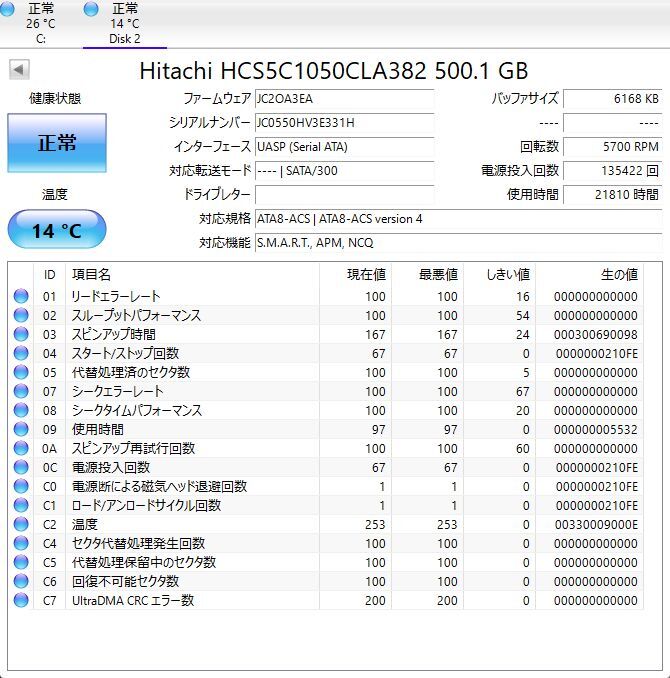Click the firmware field JC2OA3EA
670x678 pixels.
coord(344,99)
